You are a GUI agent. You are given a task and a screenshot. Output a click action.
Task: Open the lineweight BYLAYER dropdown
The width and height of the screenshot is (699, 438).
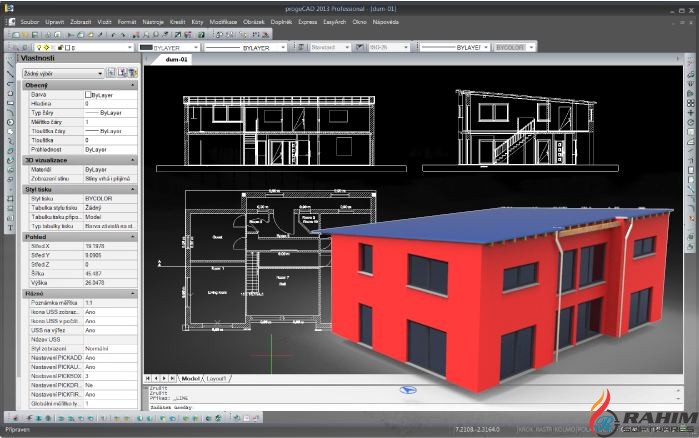pyautogui.click(x=486, y=47)
